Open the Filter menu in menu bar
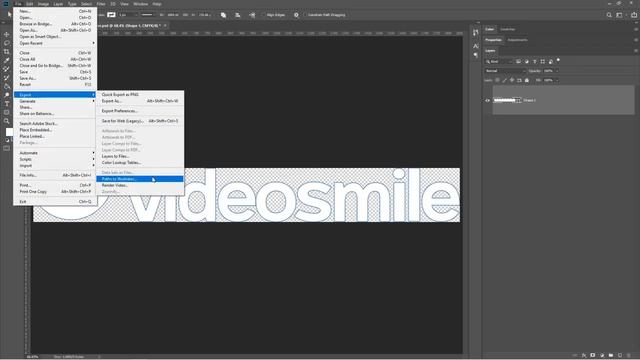Screen dimensions: 640x360 [101, 4]
